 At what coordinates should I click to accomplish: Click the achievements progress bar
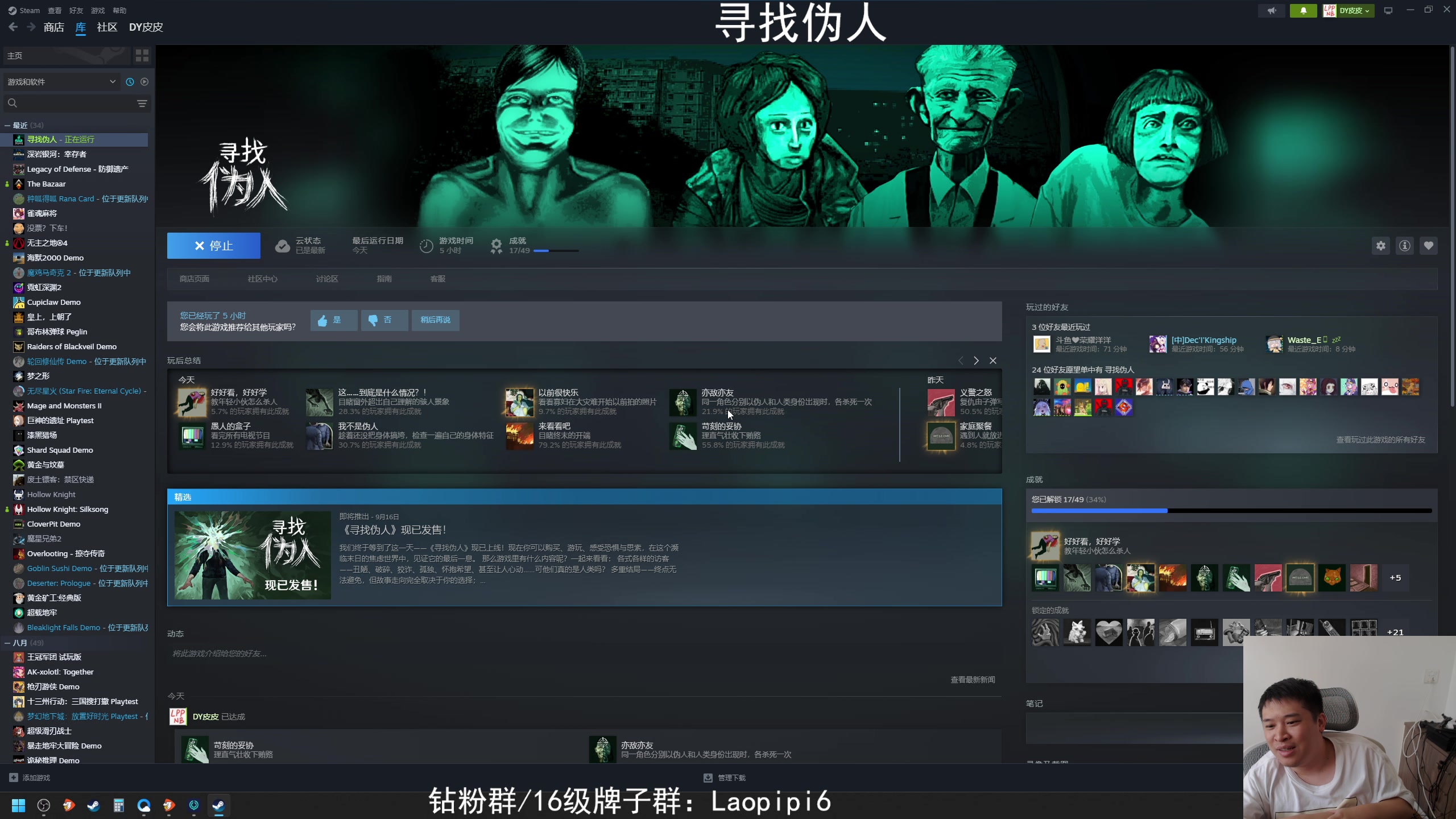click(1231, 511)
